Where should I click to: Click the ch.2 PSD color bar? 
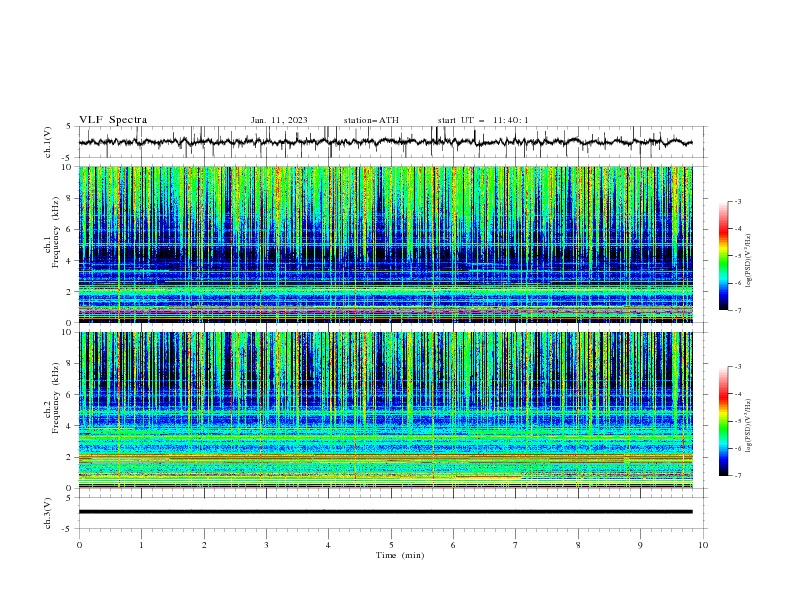pos(723,421)
